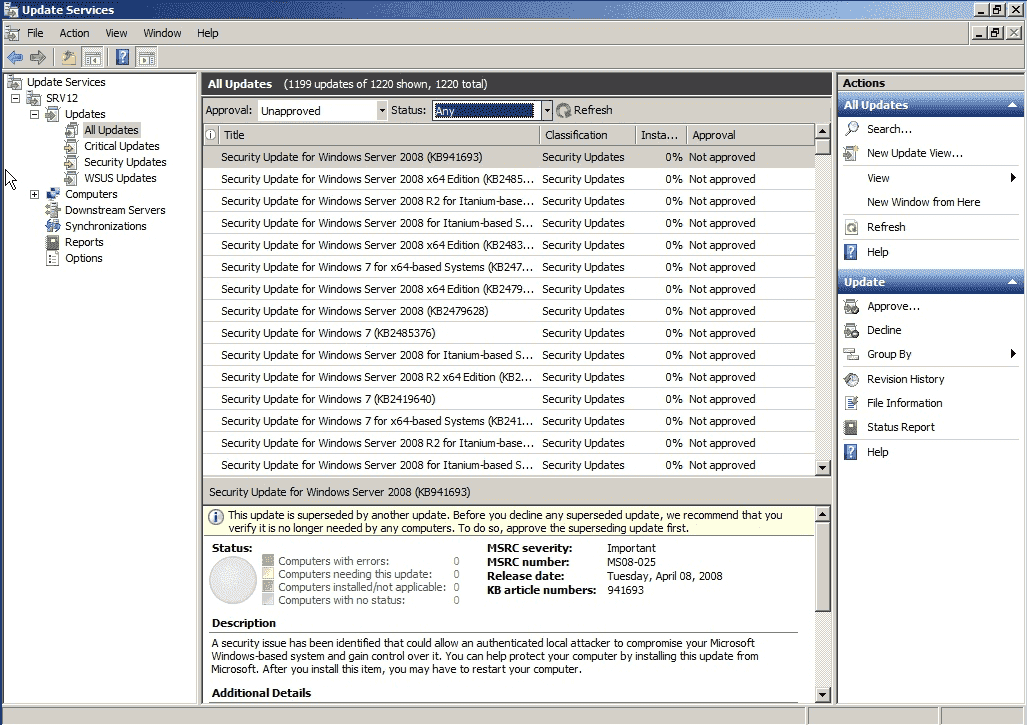Screen dimensions: 1027x725
Task: Collapse the All Updates actions section
Action: point(1012,105)
